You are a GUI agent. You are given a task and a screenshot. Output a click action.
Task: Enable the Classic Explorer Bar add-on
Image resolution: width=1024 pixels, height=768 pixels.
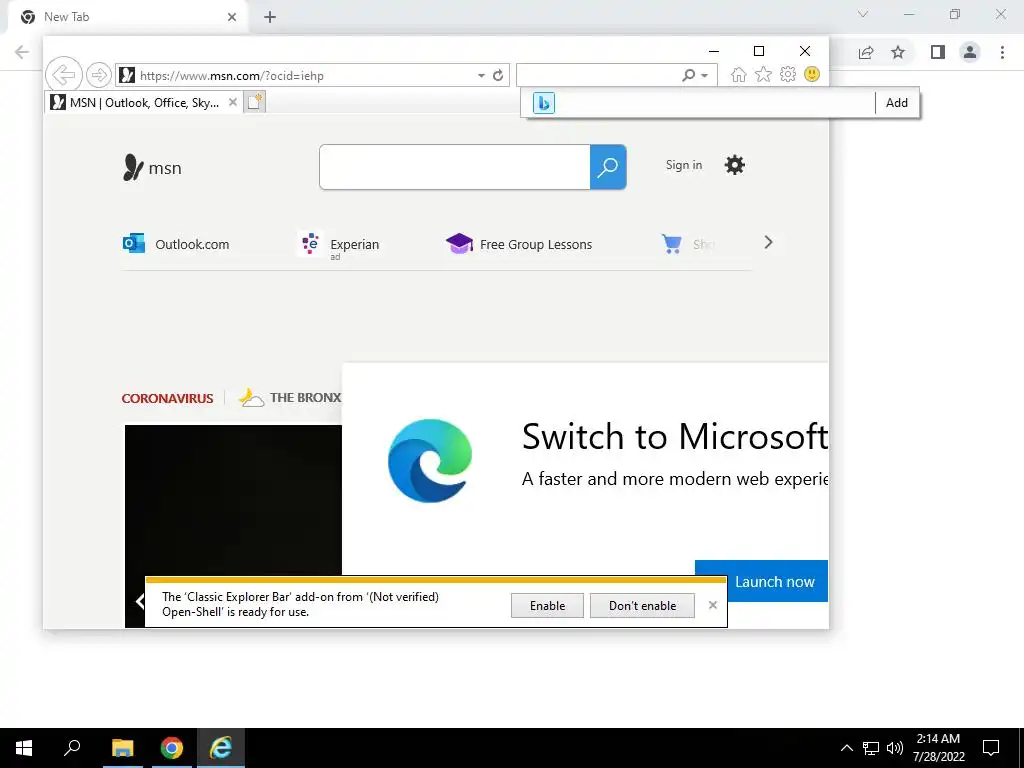[547, 605]
